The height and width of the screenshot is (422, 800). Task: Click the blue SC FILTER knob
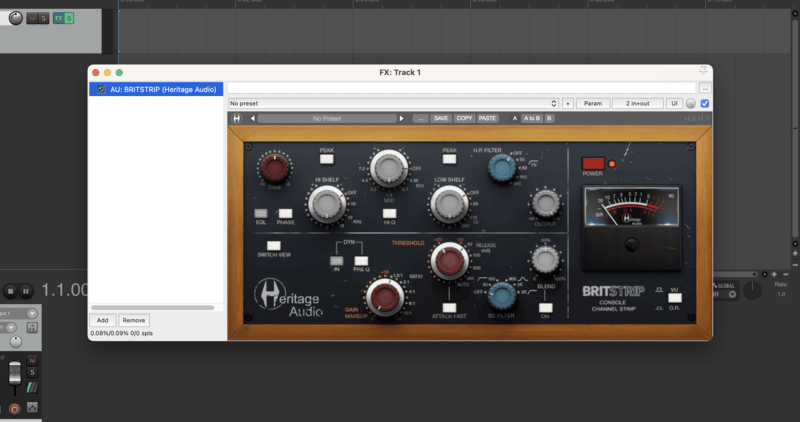pos(501,294)
